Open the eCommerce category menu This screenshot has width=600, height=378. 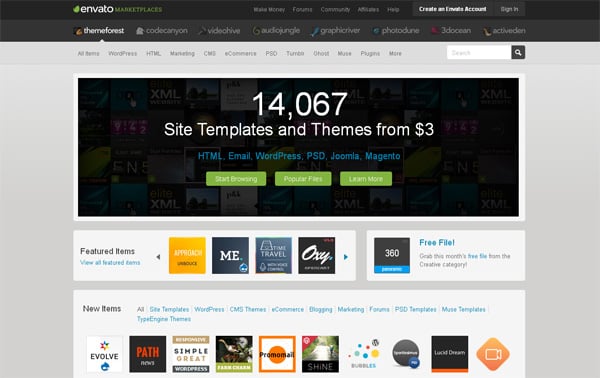pos(240,54)
